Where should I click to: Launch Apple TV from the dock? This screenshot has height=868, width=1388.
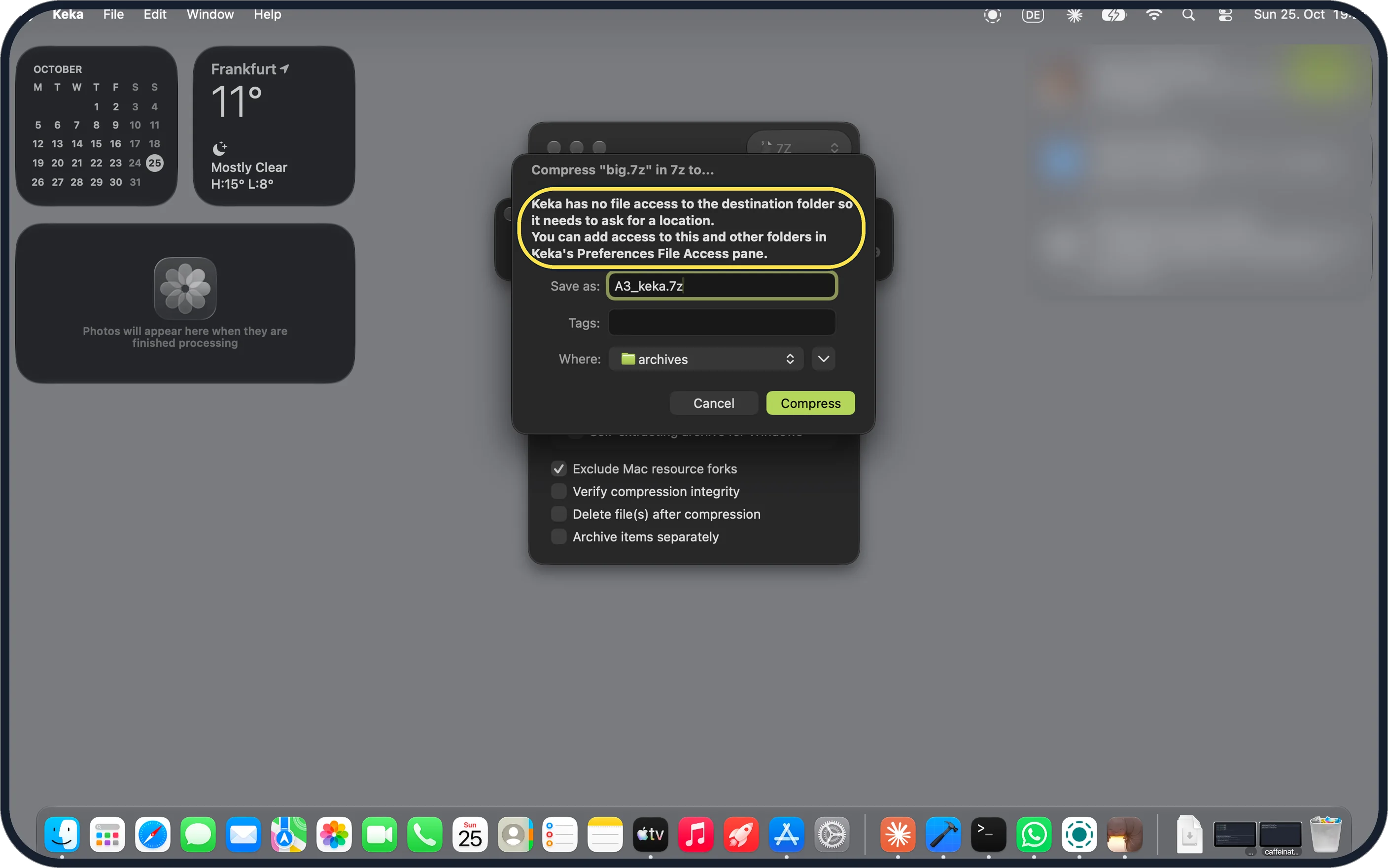pyautogui.click(x=651, y=834)
